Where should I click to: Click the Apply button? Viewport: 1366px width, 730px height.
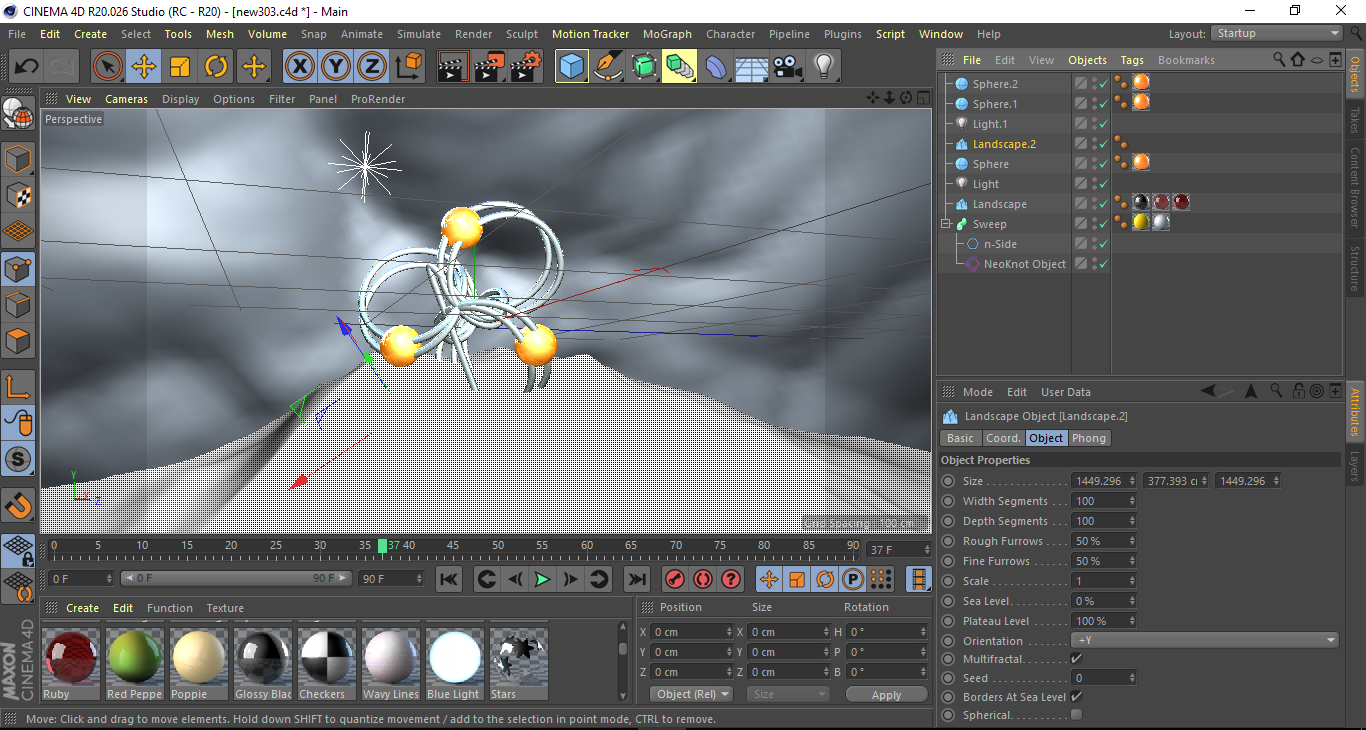click(x=887, y=694)
